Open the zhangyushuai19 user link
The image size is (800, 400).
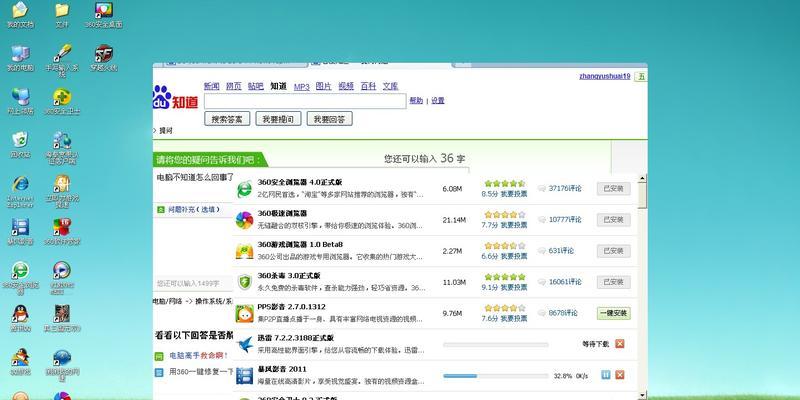(605, 77)
